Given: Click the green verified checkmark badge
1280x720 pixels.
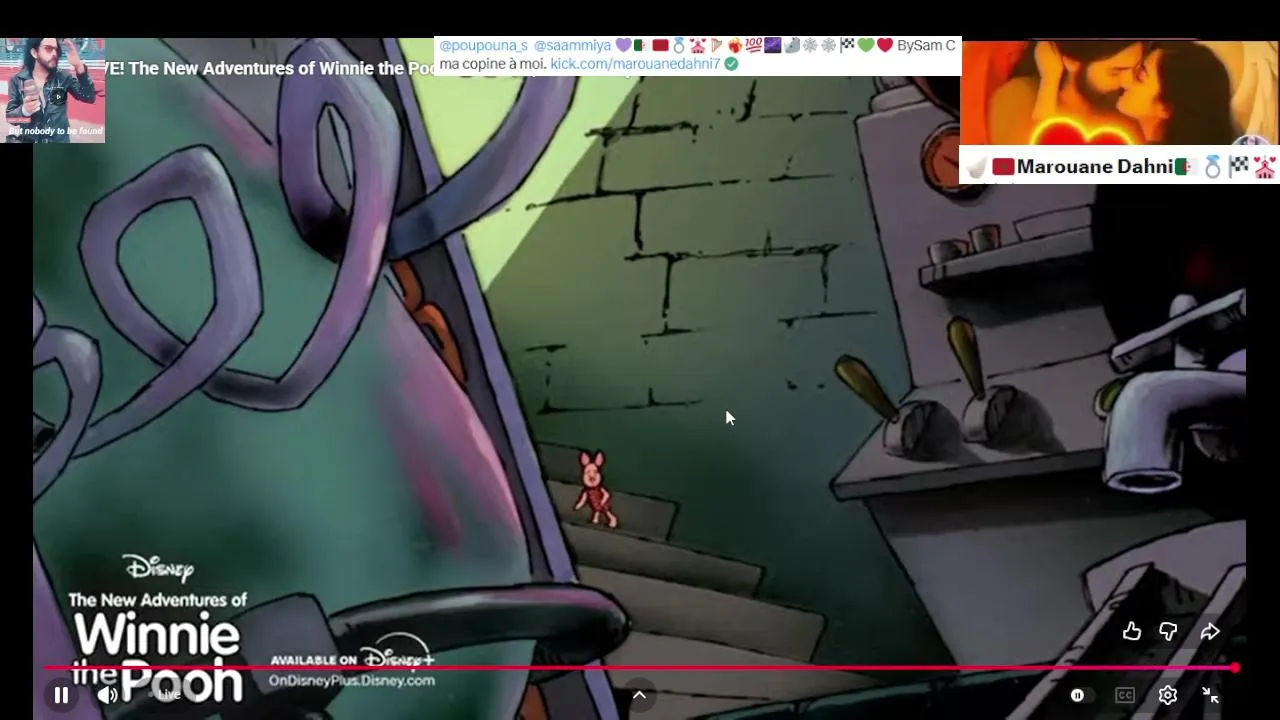Looking at the screenshot, I should point(731,64).
